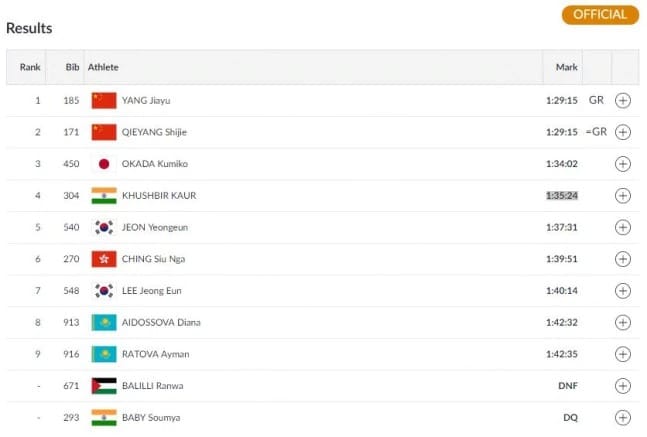This screenshot has height=437, width=647.
Task: Show details for AIDOSSOVA Diana via plus icon
Action: click(x=623, y=323)
